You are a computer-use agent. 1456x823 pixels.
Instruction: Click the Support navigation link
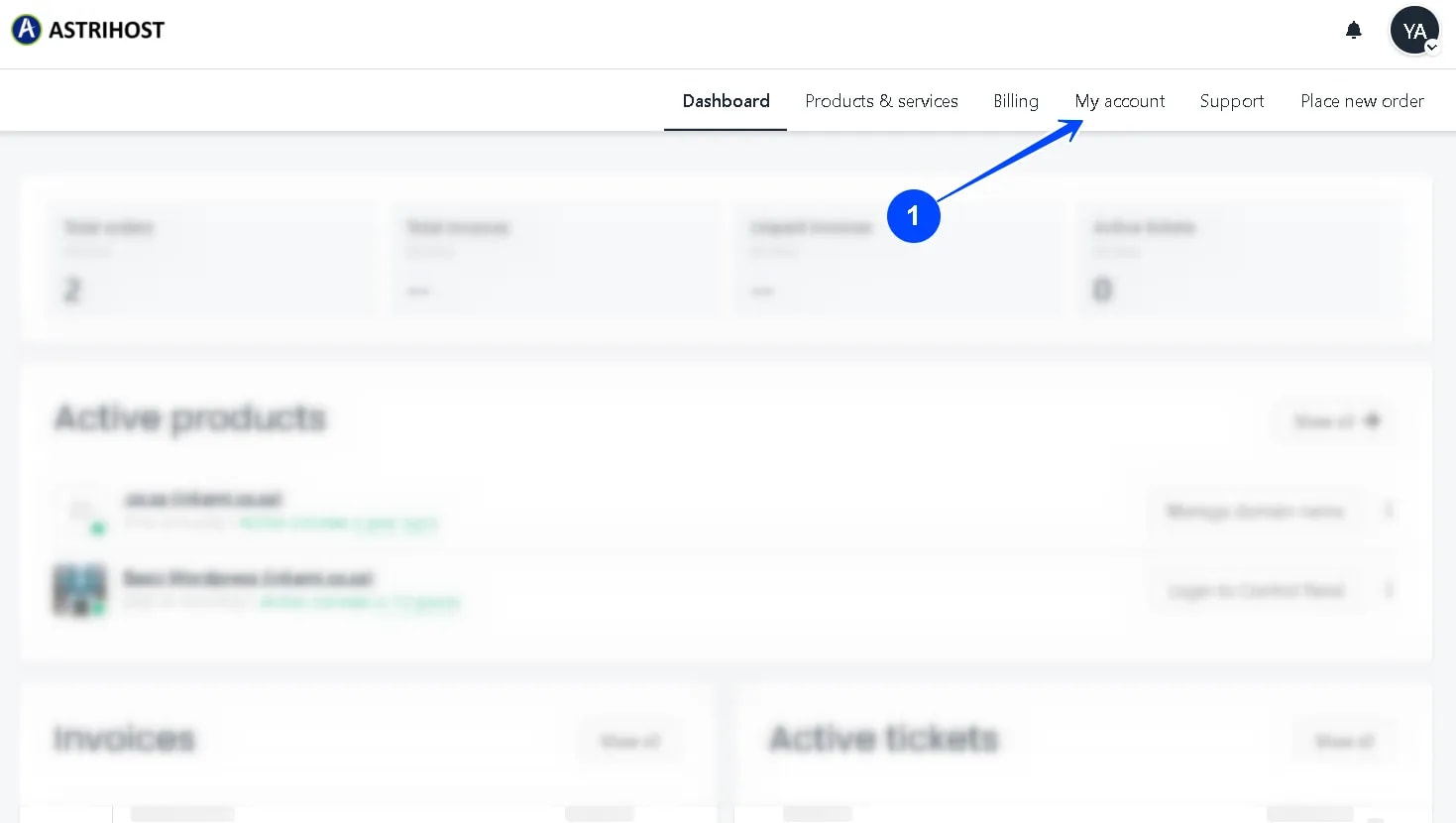tap(1231, 100)
